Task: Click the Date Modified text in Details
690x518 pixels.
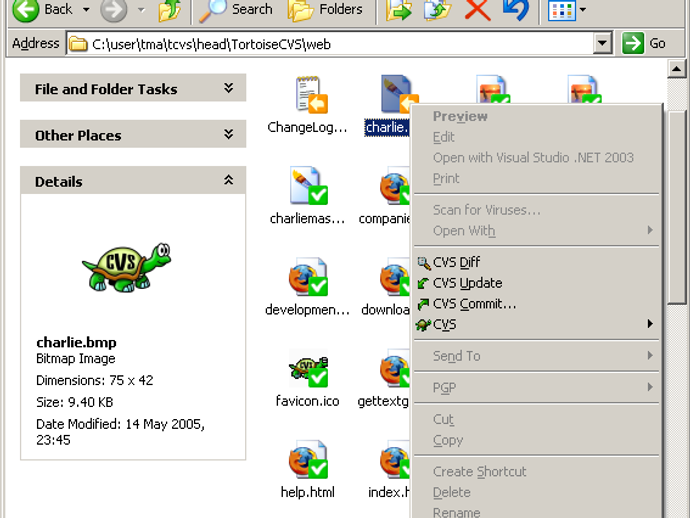Action: (120, 432)
